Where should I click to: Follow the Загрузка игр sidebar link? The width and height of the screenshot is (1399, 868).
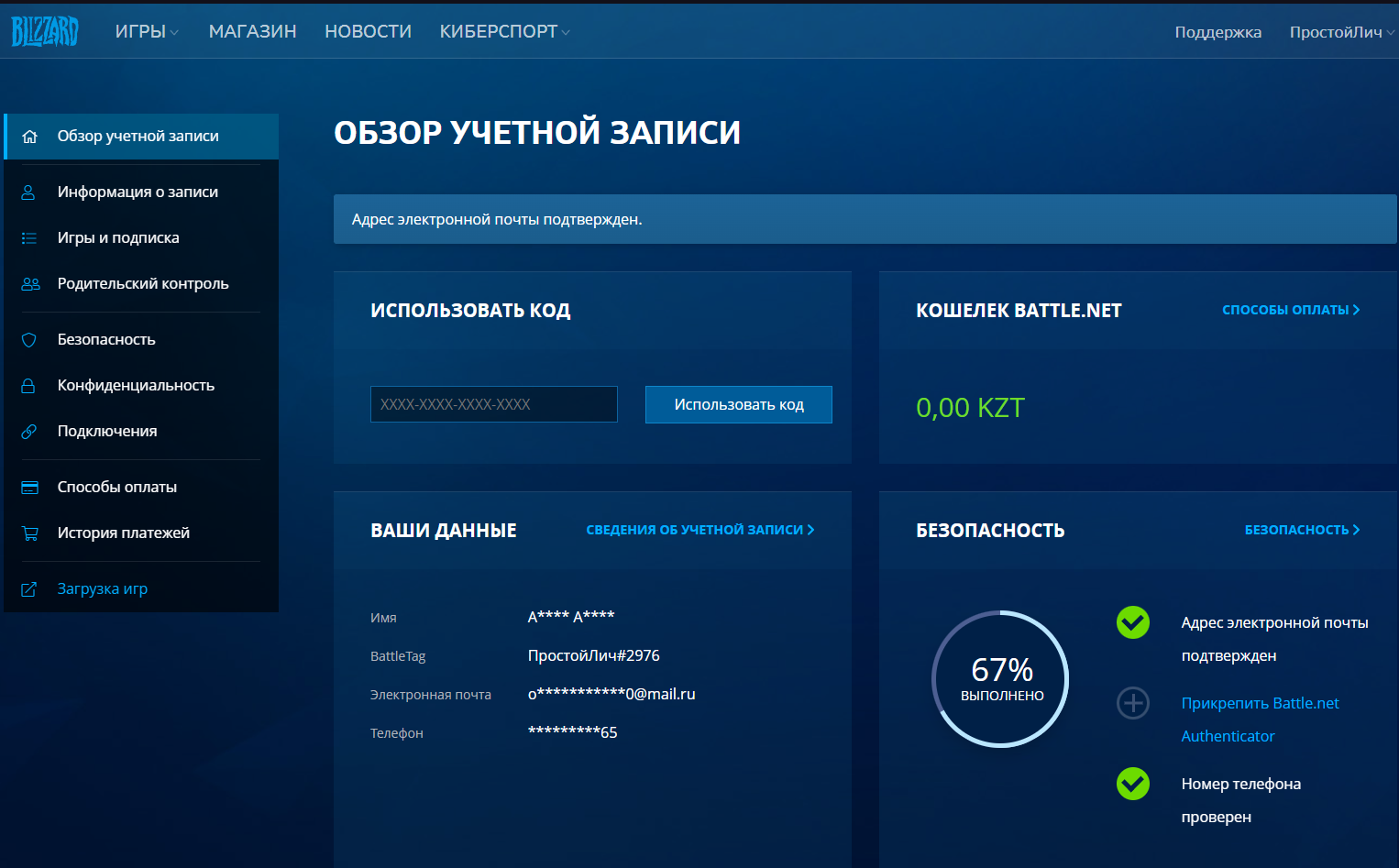[x=141, y=589]
